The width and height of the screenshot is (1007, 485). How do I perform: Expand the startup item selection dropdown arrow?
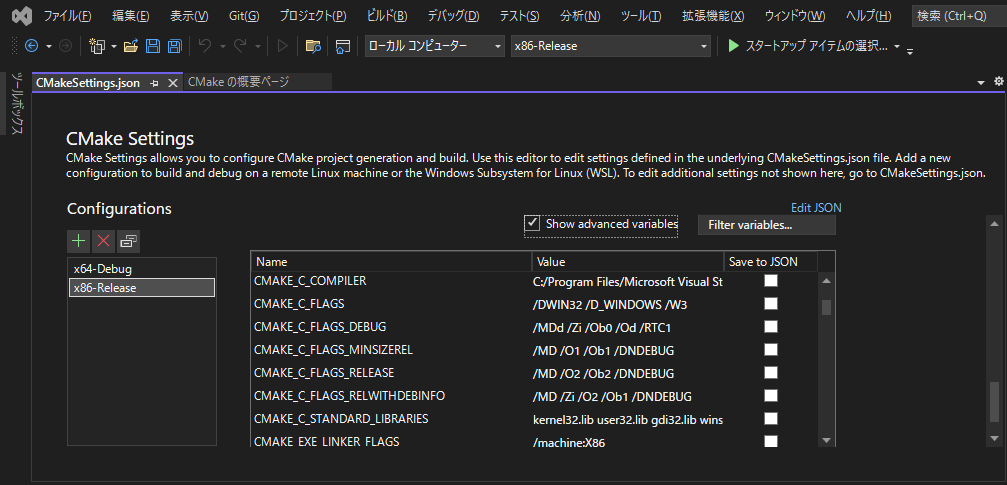coord(897,47)
